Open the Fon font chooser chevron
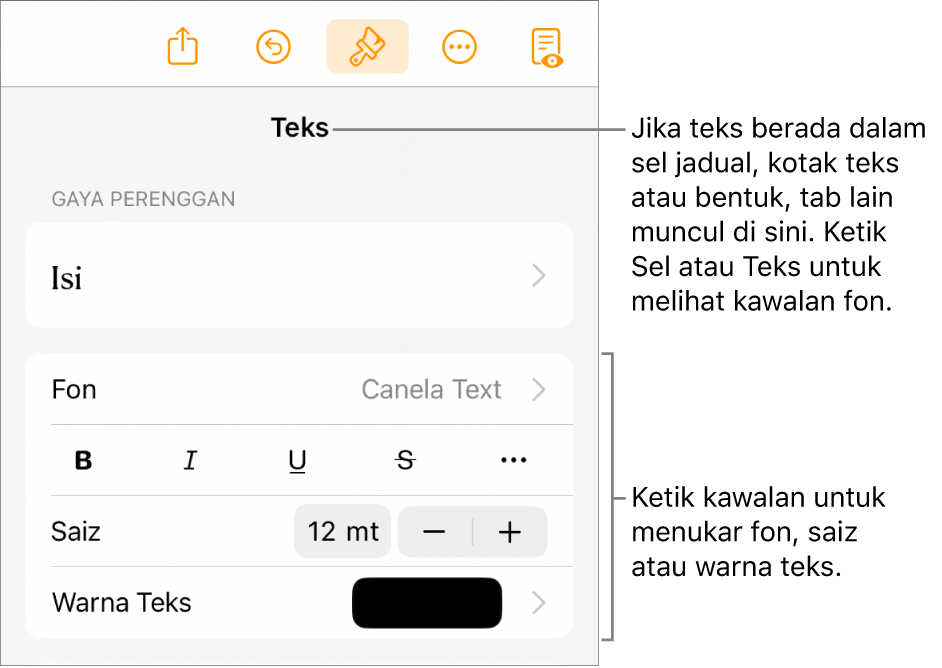The width and height of the screenshot is (942, 668). pos(539,389)
